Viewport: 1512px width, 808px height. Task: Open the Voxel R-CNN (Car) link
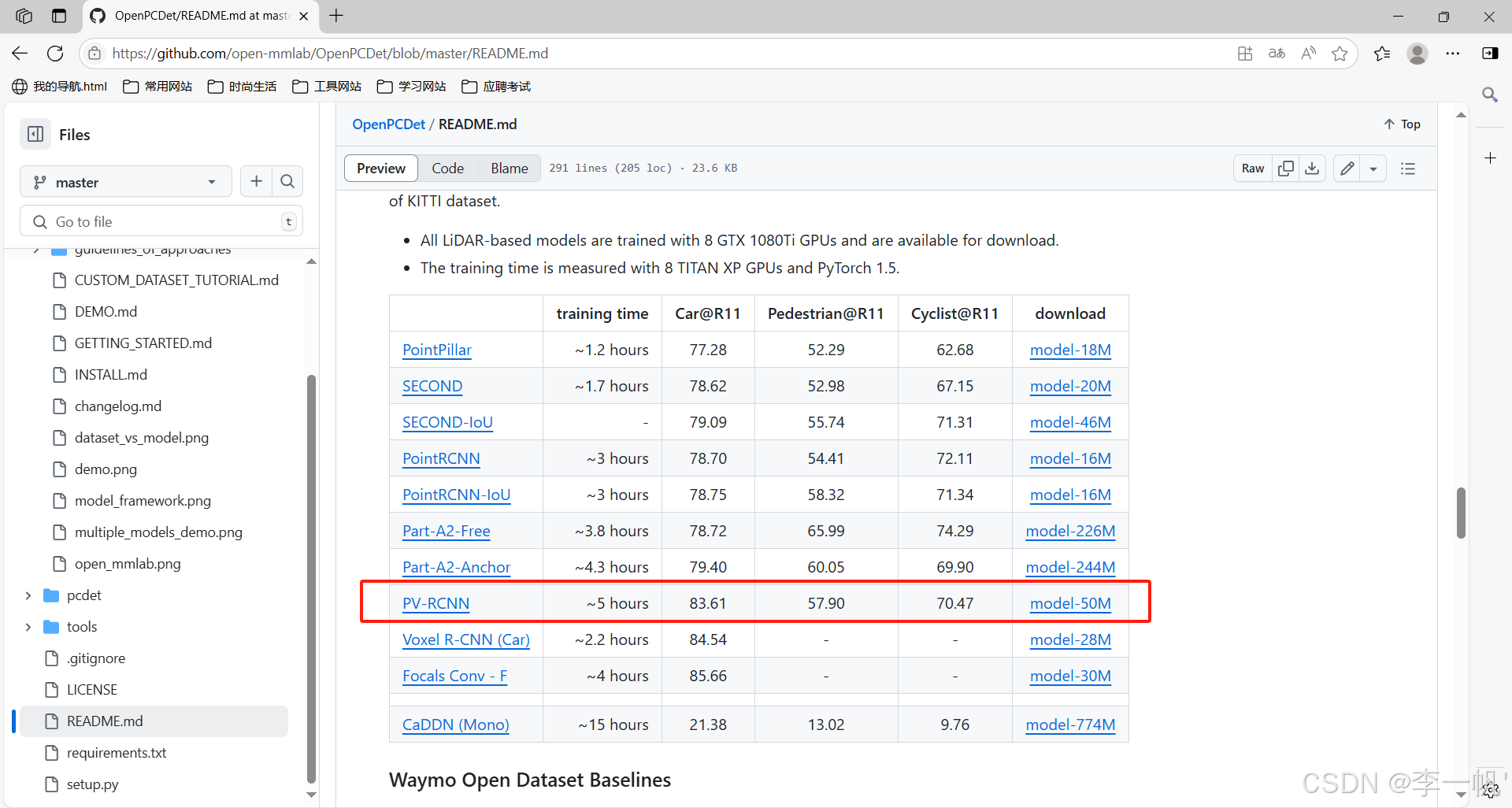(466, 639)
